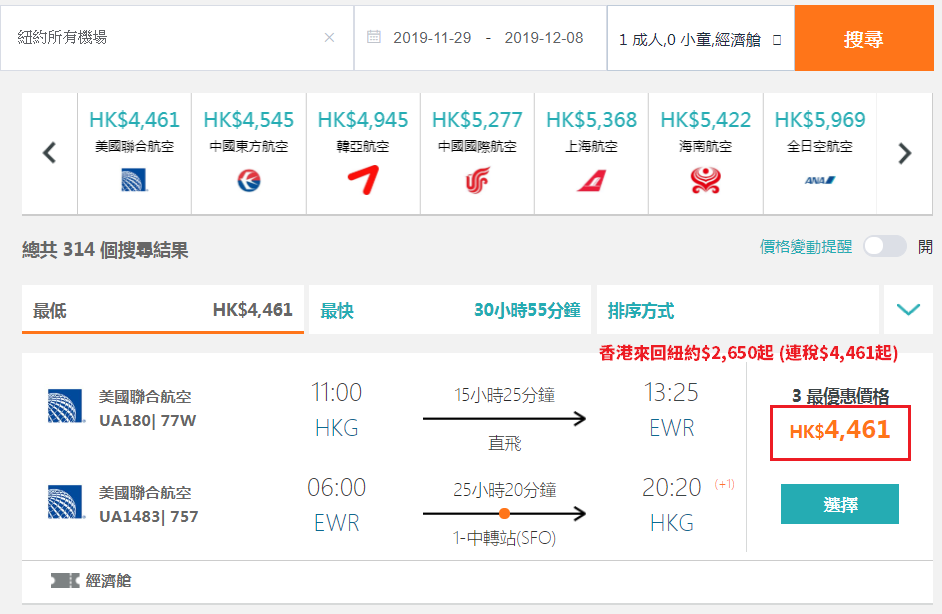Viewport: 942px width, 614px height.
Task: Click 總共 314 個搜尋結果 results count
Action: (105, 249)
